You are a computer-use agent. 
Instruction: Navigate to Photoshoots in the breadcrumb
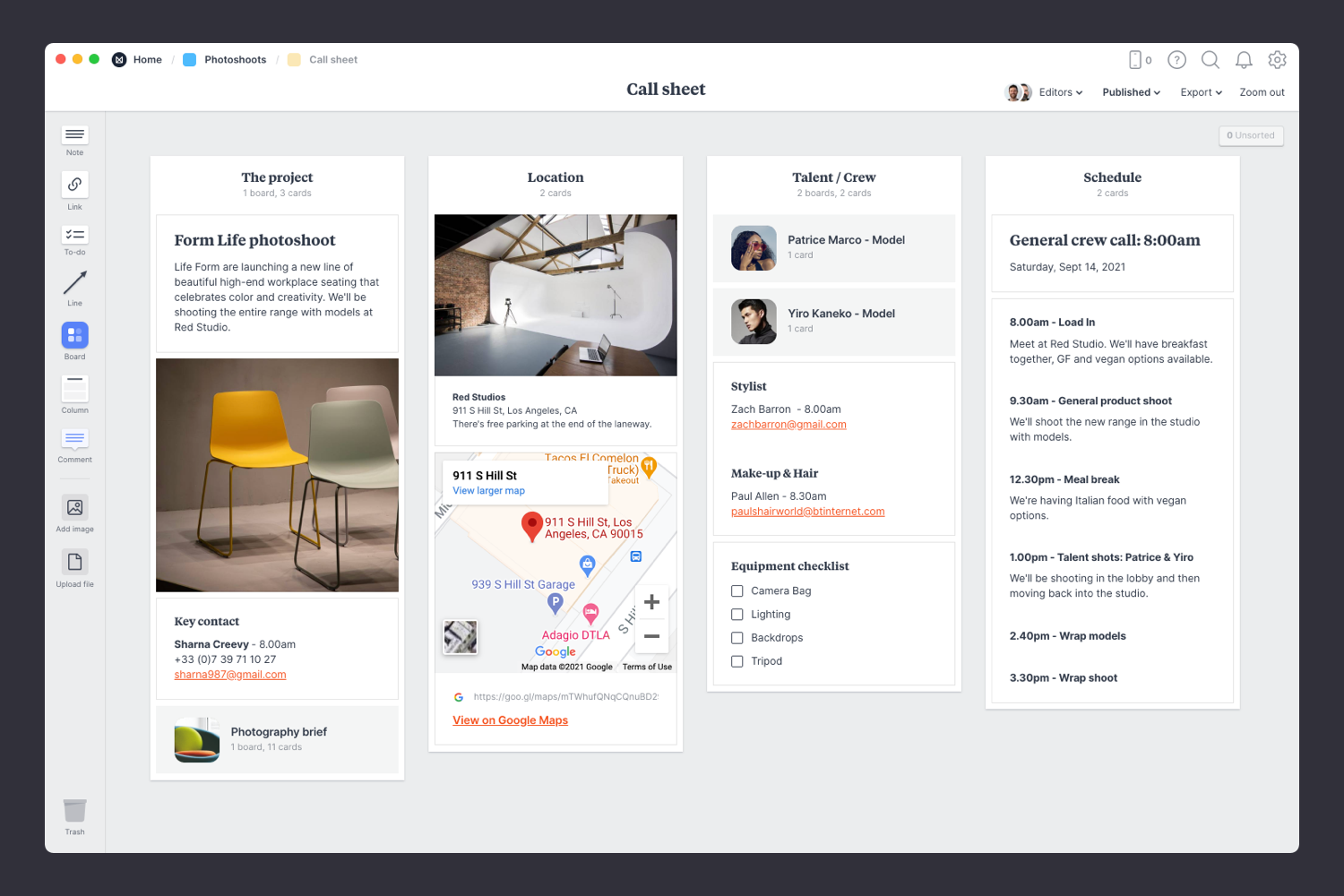click(235, 59)
